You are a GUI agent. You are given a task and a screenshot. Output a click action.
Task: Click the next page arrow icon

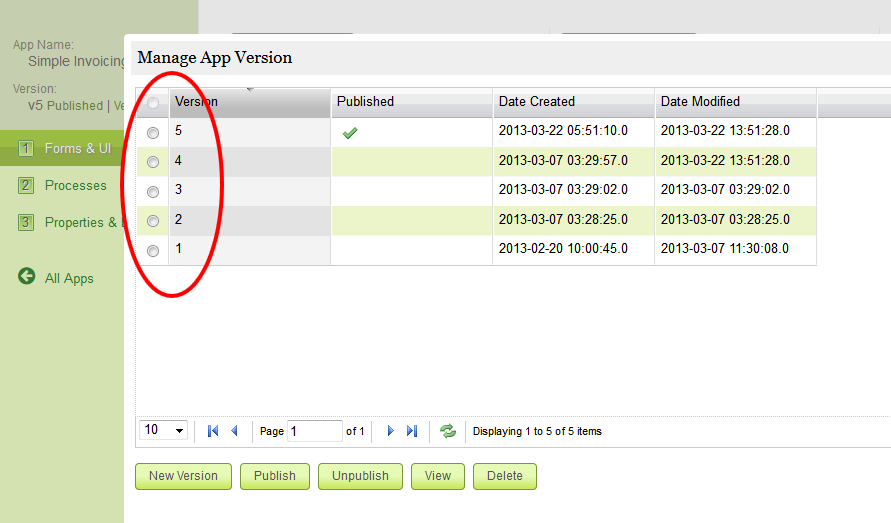[390, 431]
